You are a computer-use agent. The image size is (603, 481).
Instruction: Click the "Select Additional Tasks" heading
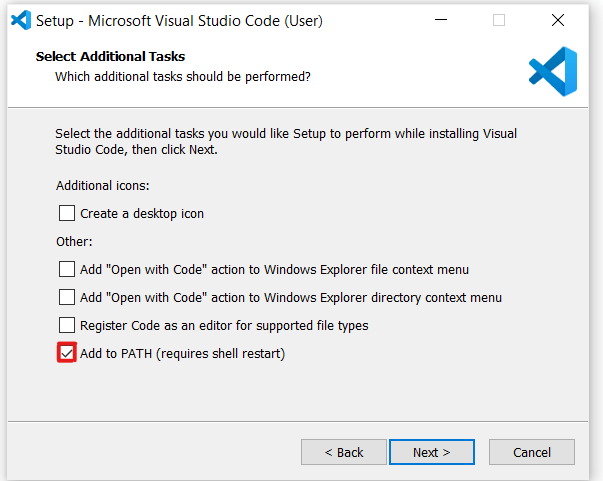pyautogui.click(x=110, y=57)
